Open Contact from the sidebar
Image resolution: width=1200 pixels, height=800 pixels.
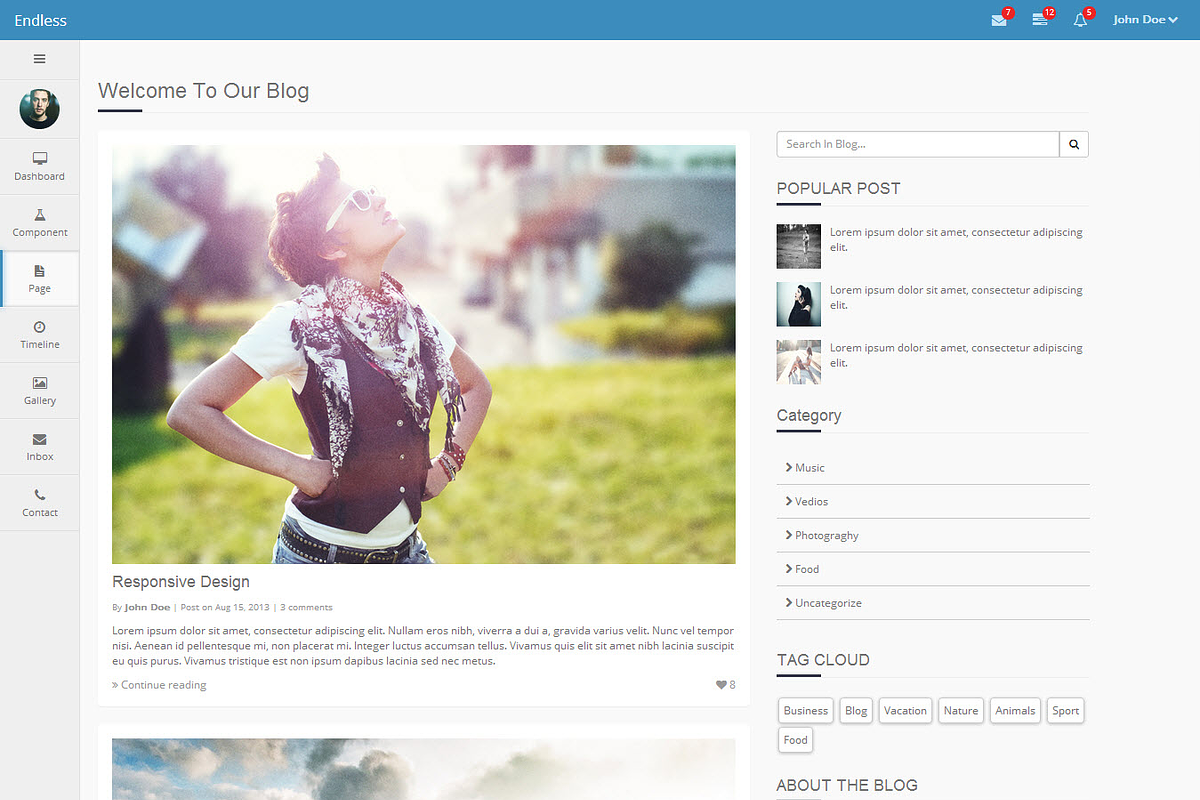[40, 503]
